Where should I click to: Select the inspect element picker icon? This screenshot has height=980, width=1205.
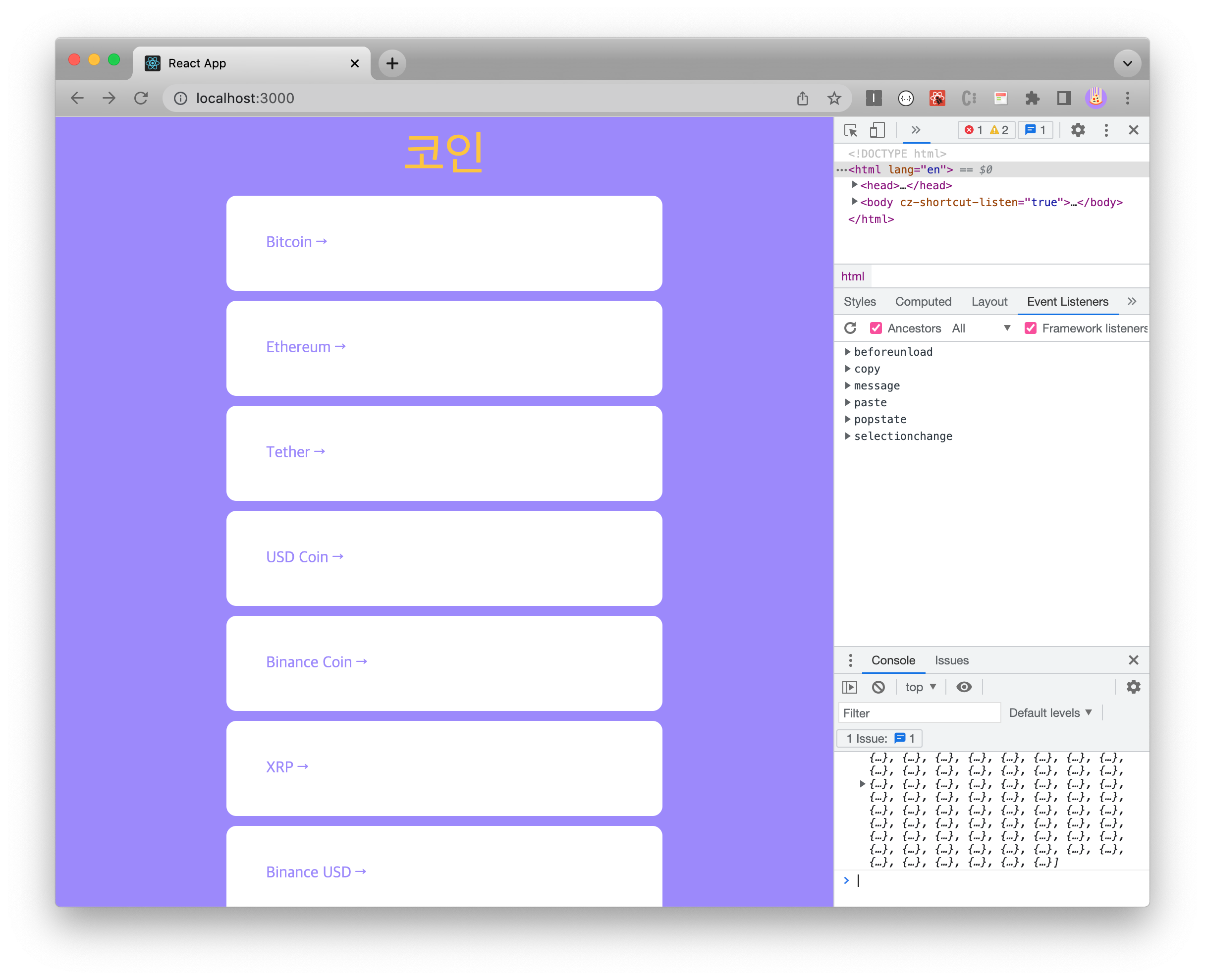851,130
